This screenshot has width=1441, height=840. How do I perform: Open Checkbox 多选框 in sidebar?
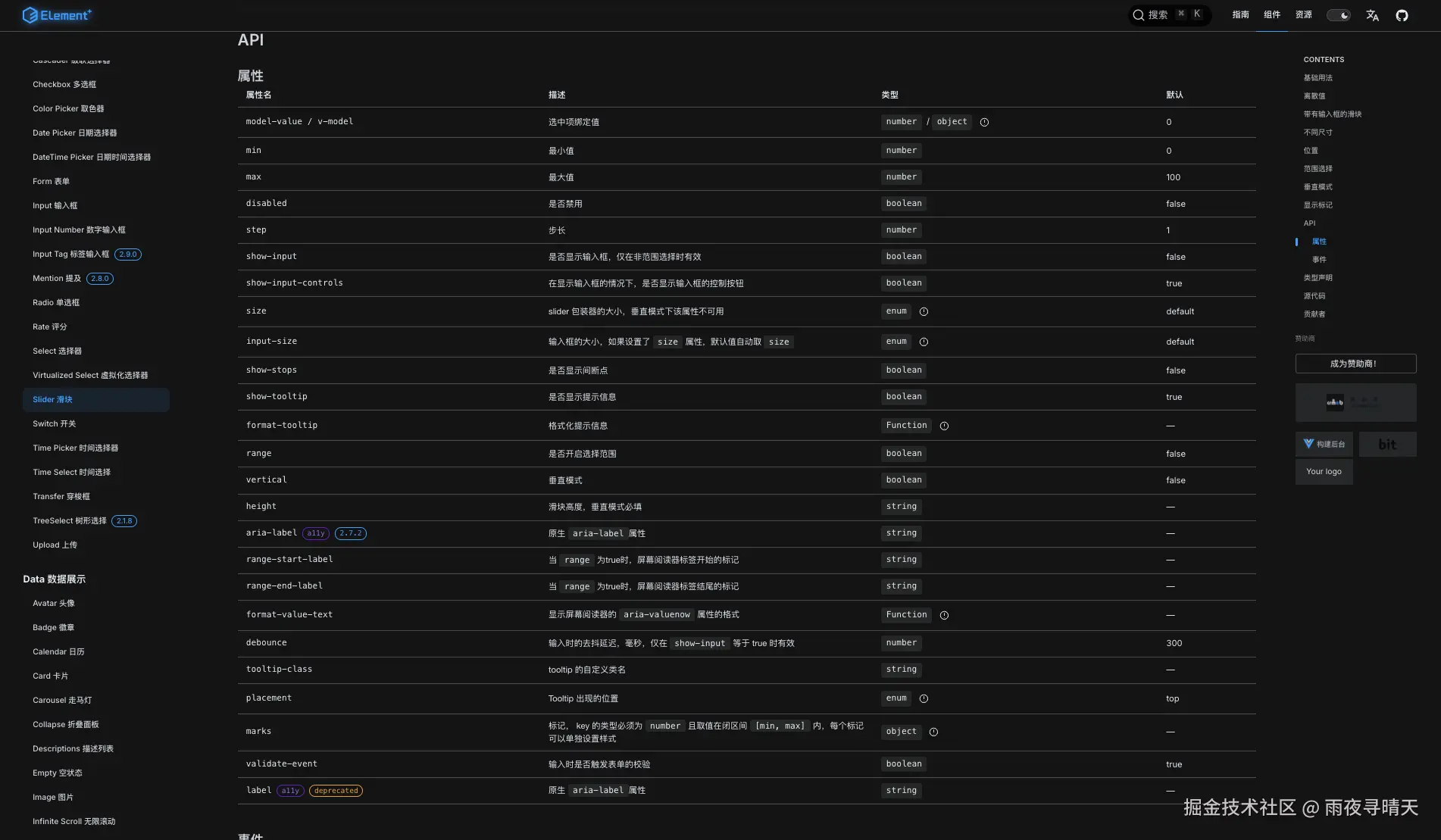64,85
